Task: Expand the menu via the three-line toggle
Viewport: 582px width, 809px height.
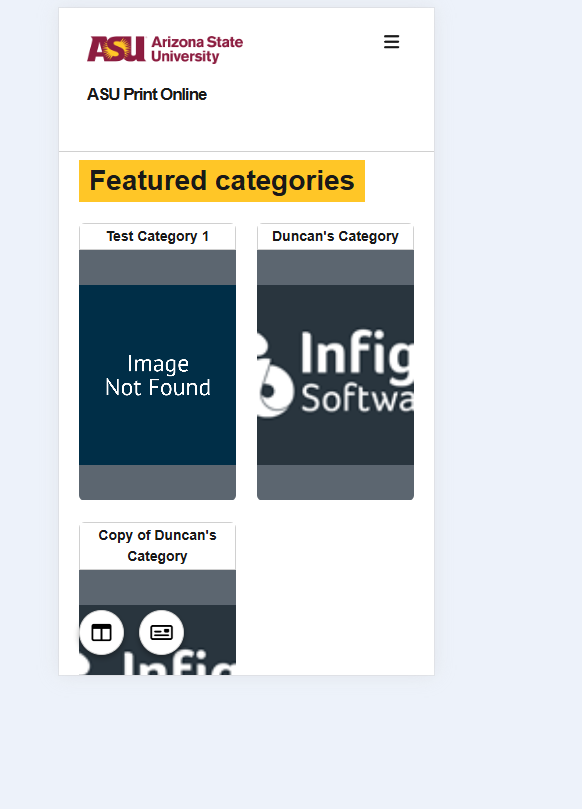Action: click(x=391, y=42)
